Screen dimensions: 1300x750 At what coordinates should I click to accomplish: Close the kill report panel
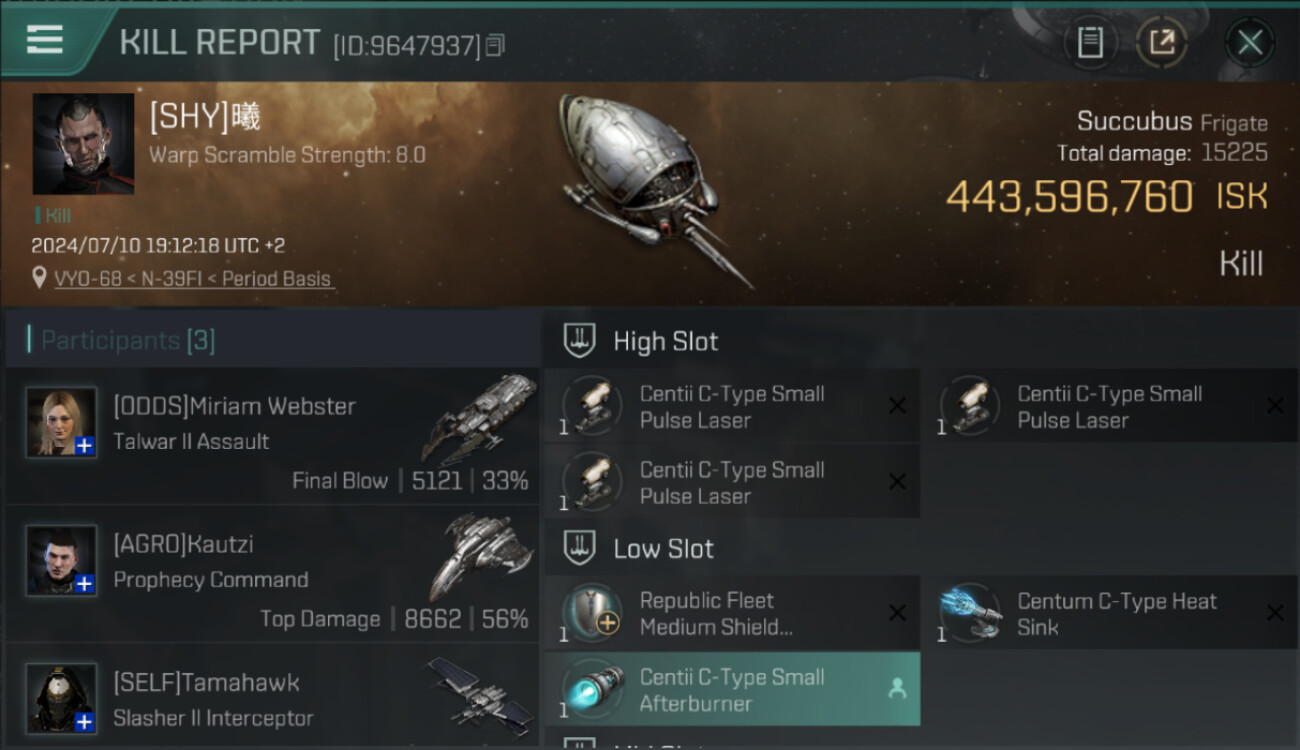pyautogui.click(x=1250, y=43)
